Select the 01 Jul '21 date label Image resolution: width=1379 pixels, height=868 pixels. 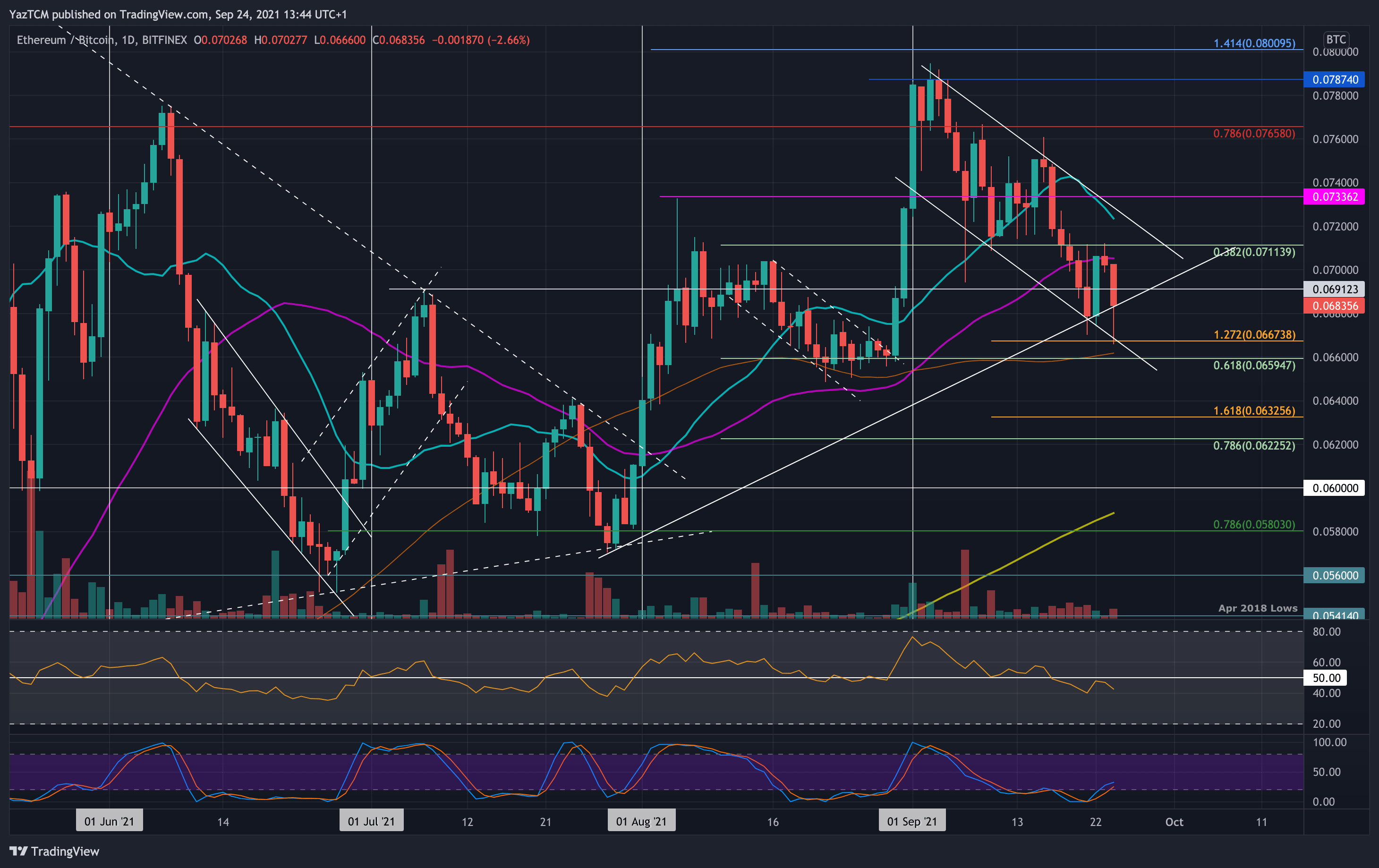[372, 820]
